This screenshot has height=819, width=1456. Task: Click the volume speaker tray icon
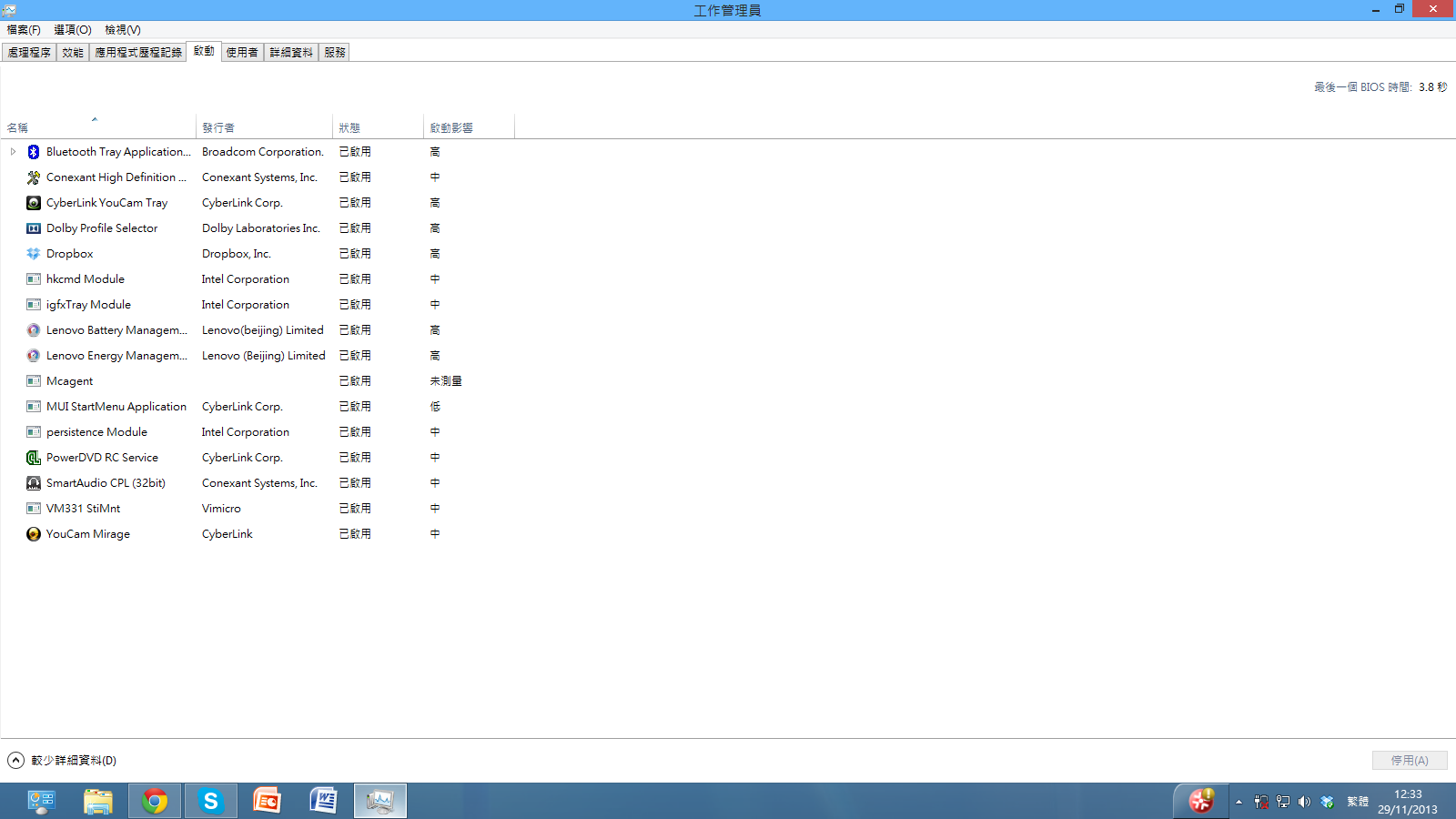pyautogui.click(x=1305, y=802)
